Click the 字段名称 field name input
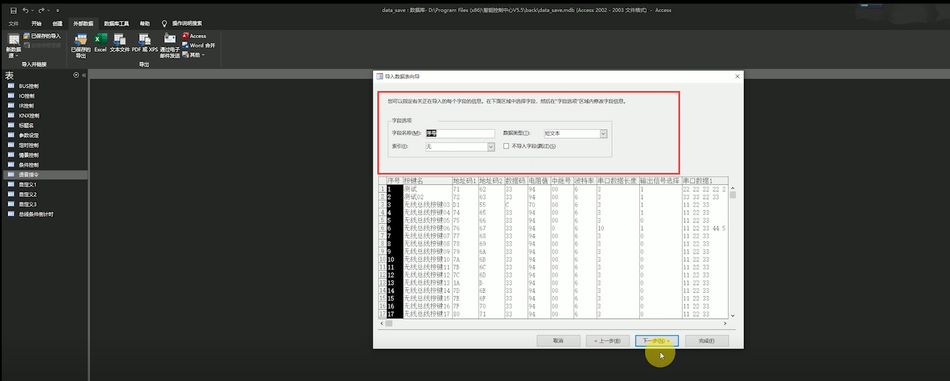Image resolution: width=950 pixels, height=381 pixels. pyautogui.click(x=460, y=133)
